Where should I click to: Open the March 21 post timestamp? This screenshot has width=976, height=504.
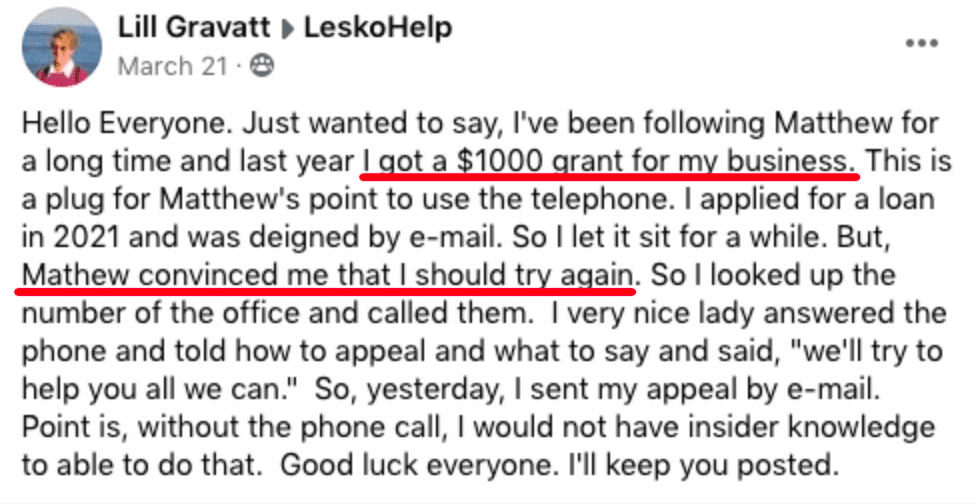tap(156, 66)
